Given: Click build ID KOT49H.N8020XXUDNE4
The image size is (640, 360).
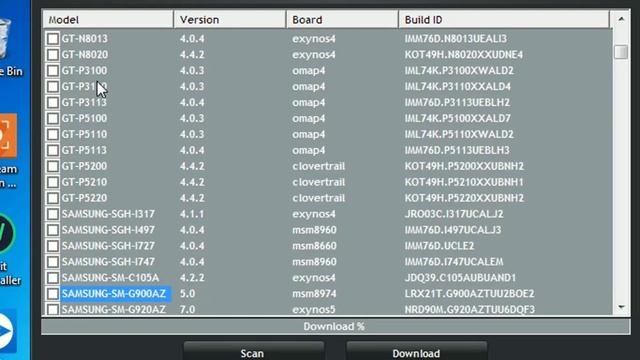Looking at the screenshot, I should tap(464, 55).
